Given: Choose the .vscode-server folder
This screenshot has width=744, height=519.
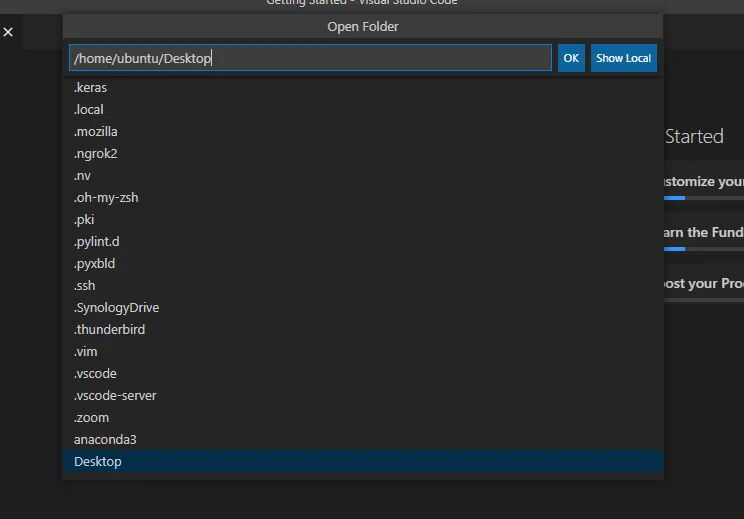Looking at the screenshot, I should (115, 396).
